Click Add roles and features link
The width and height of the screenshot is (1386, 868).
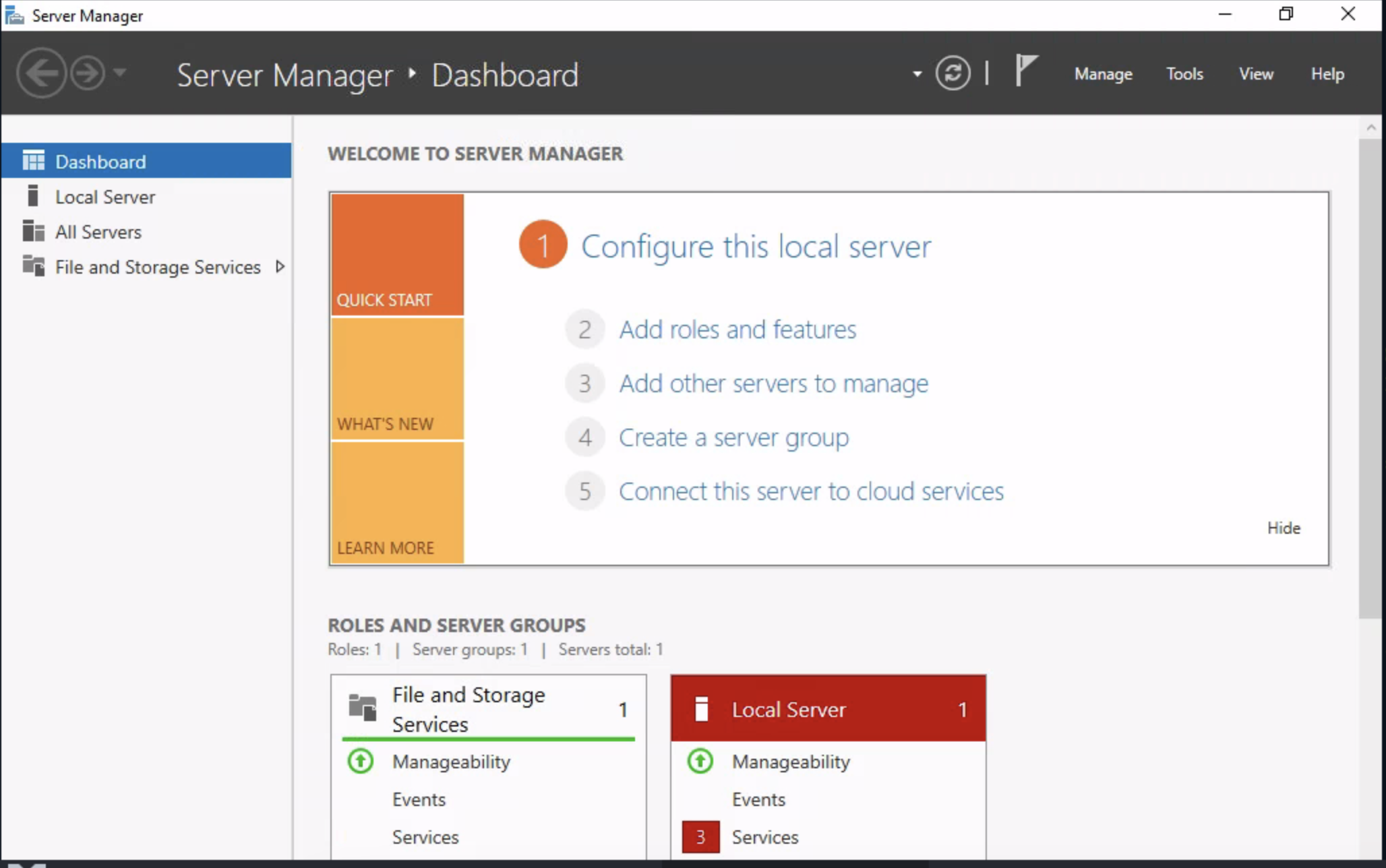pos(737,330)
